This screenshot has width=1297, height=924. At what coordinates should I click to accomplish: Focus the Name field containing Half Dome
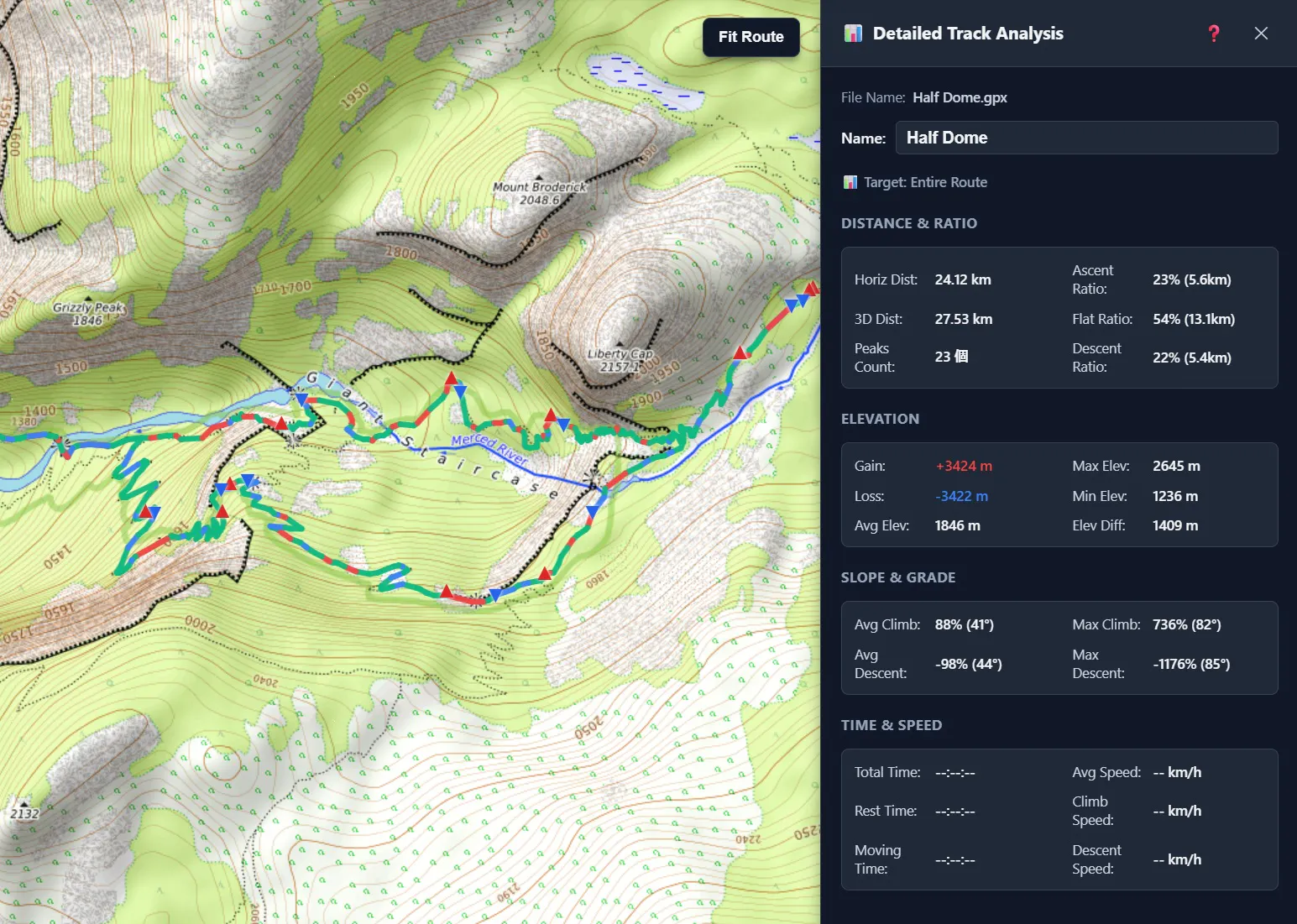pyautogui.click(x=1087, y=138)
